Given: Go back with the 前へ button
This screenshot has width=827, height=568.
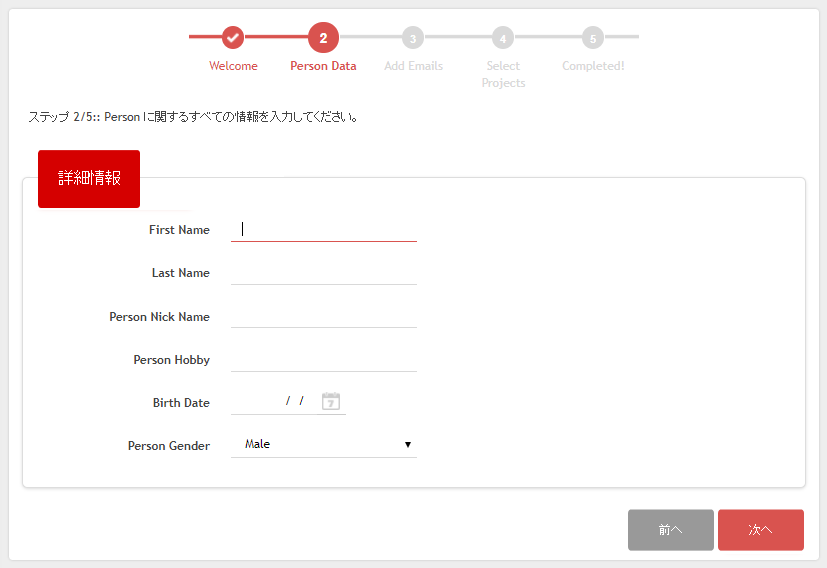Looking at the screenshot, I should pos(671,530).
